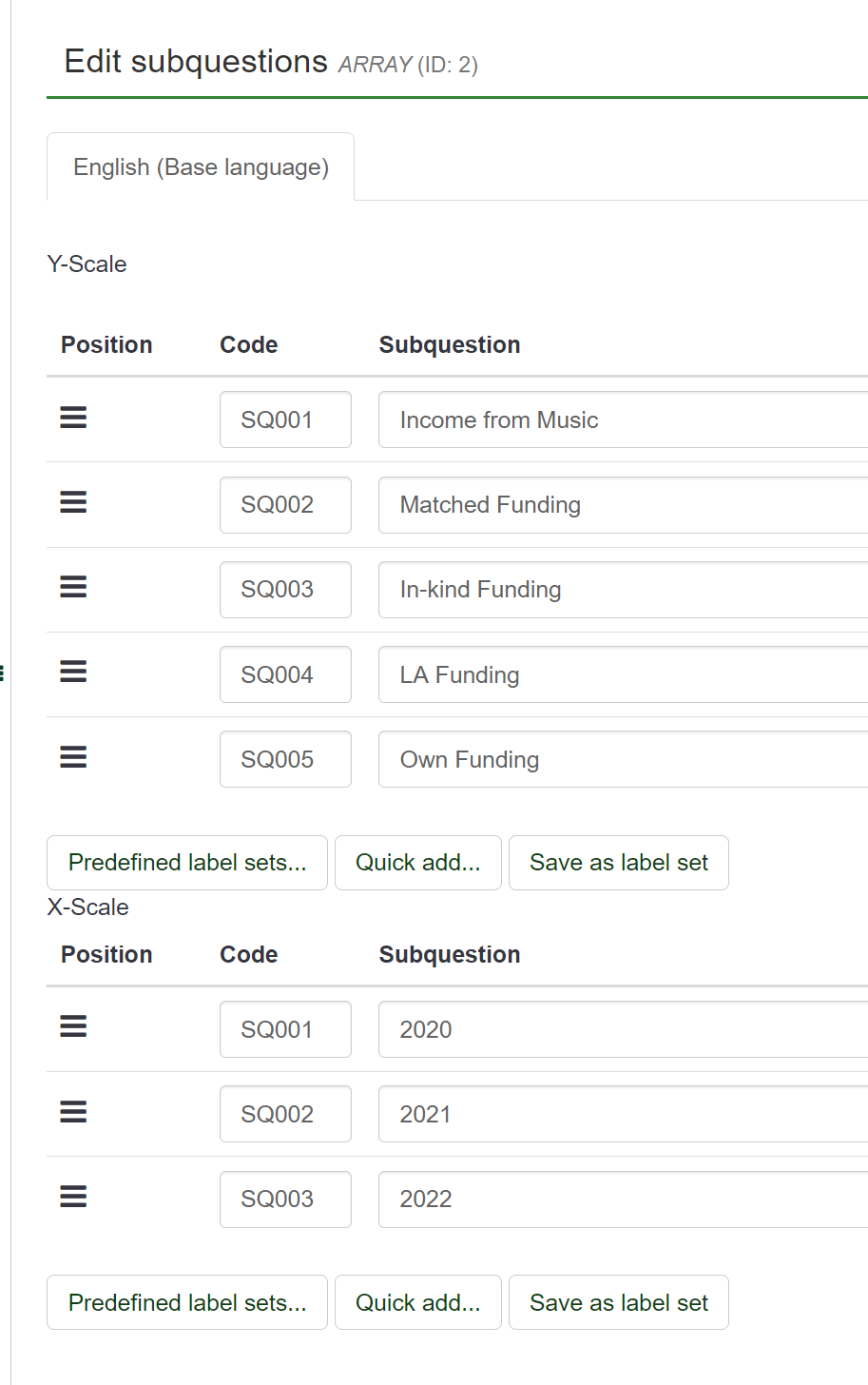868x1385 pixels.
Task: Click the Income from Music text field
Action: (x=623, y=419)
